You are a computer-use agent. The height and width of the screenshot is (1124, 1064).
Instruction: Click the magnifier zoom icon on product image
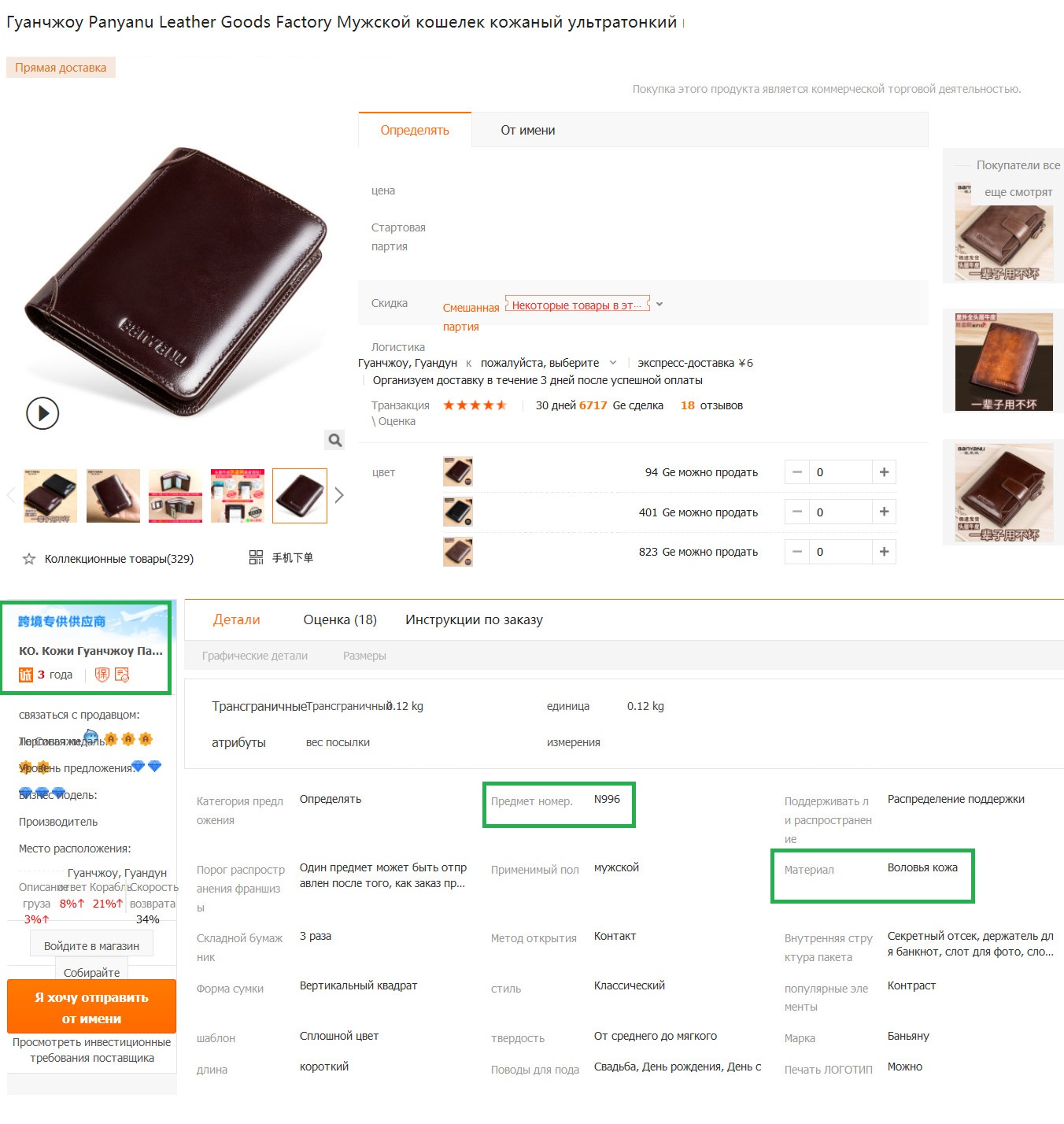(x=335, y=440)
